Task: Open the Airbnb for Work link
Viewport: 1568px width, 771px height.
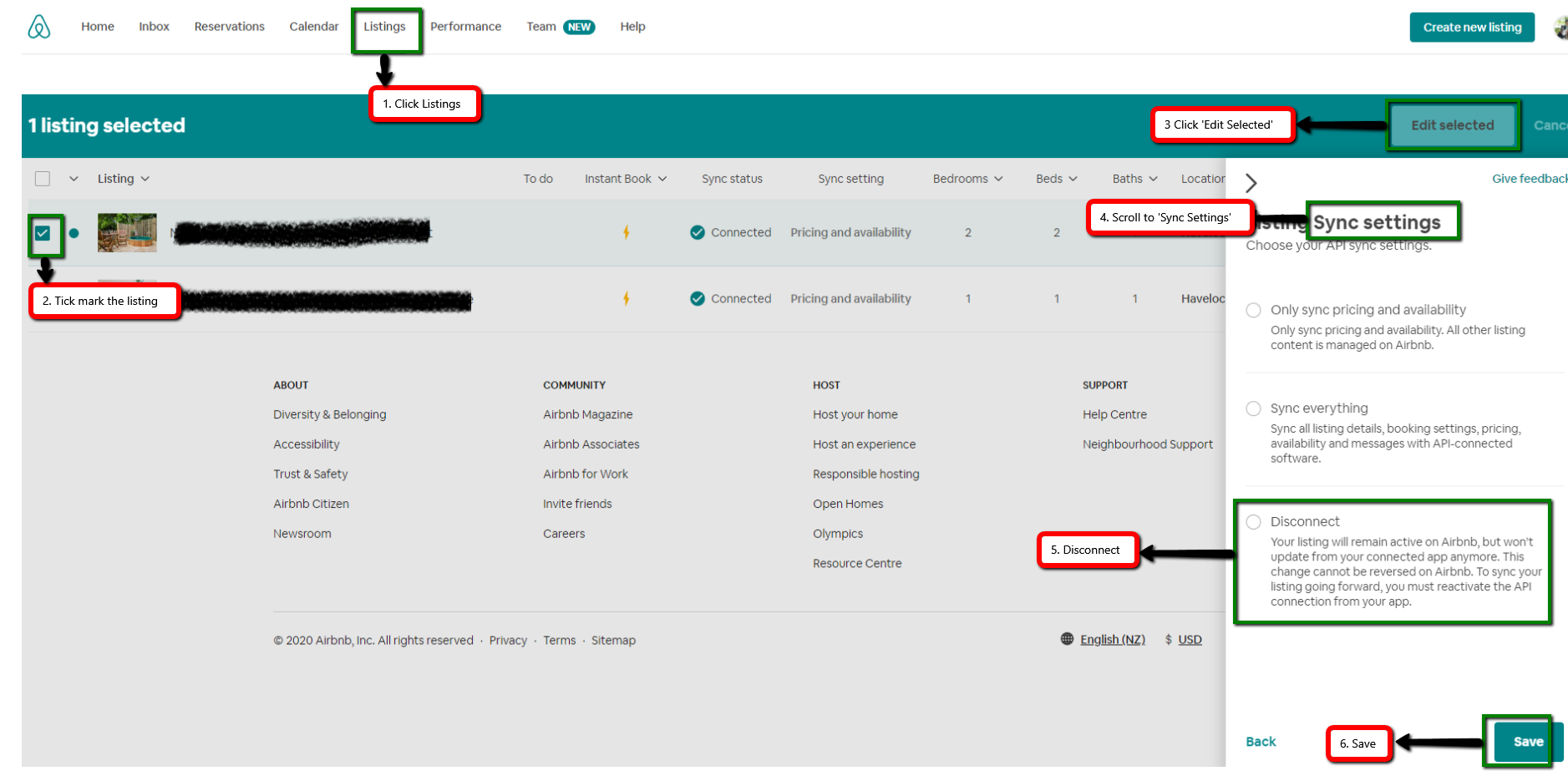Action: click(586, 474)
